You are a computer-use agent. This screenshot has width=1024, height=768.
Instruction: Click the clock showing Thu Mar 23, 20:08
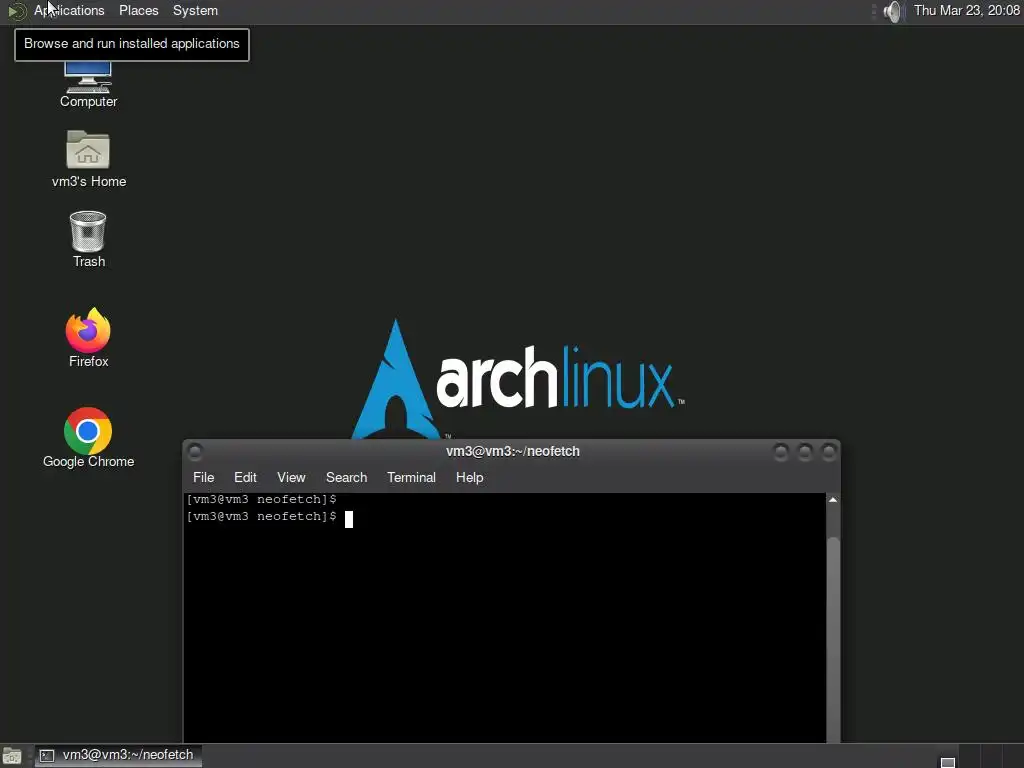[967, 10]
